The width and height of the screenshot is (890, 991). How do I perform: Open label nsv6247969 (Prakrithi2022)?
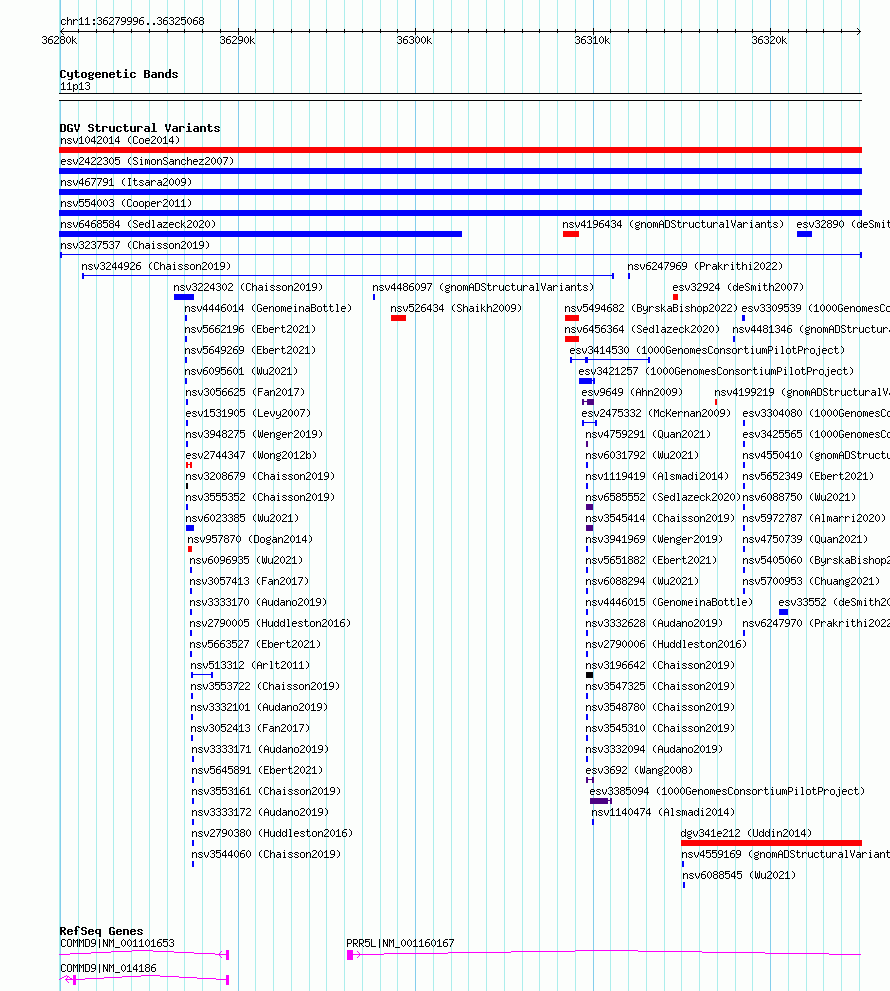[705, 266]
